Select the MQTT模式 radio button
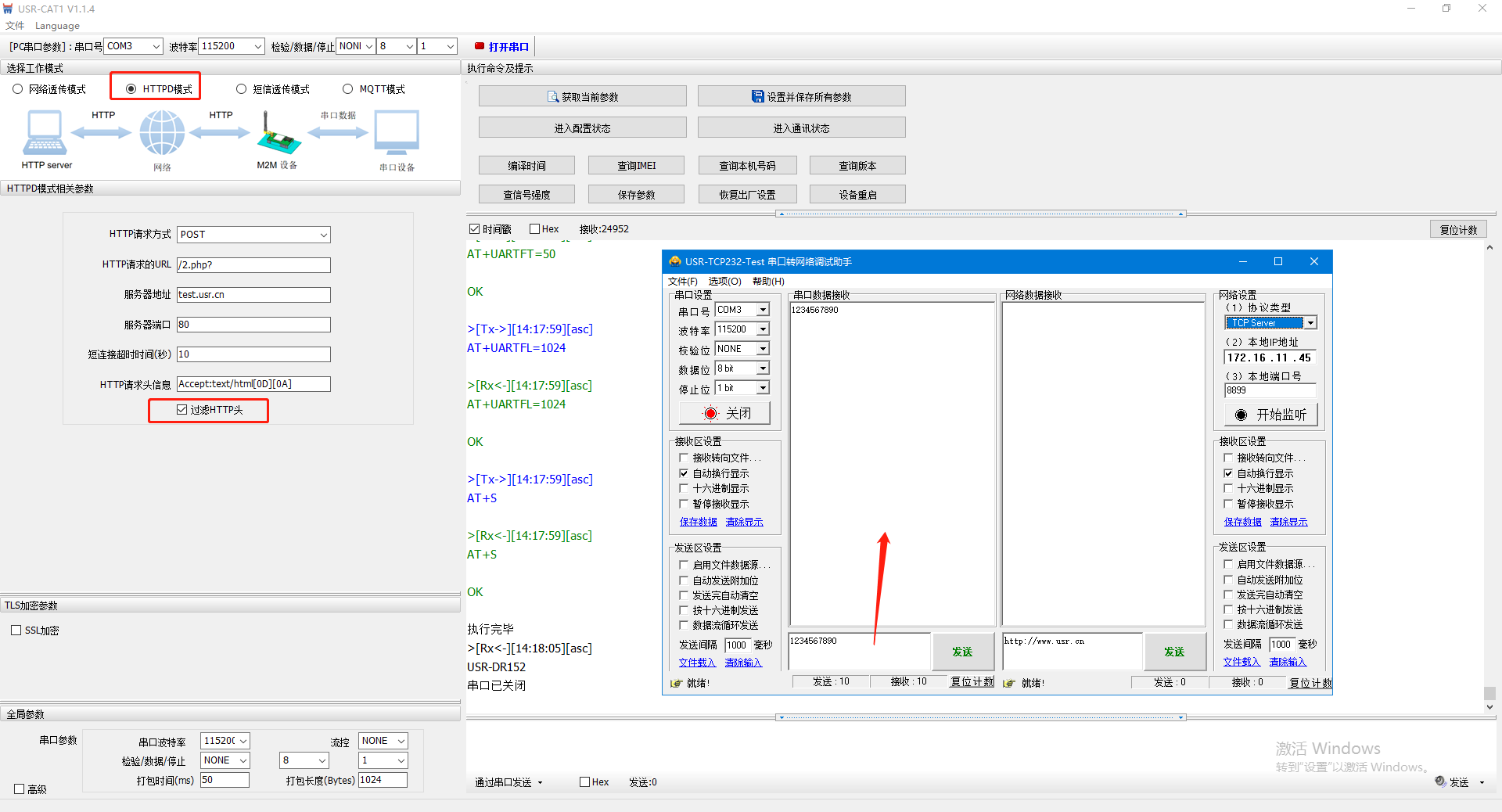Image resolution: width=1502 pixels, height=812 pixels. pyautogui.click(x=348, y=89)
